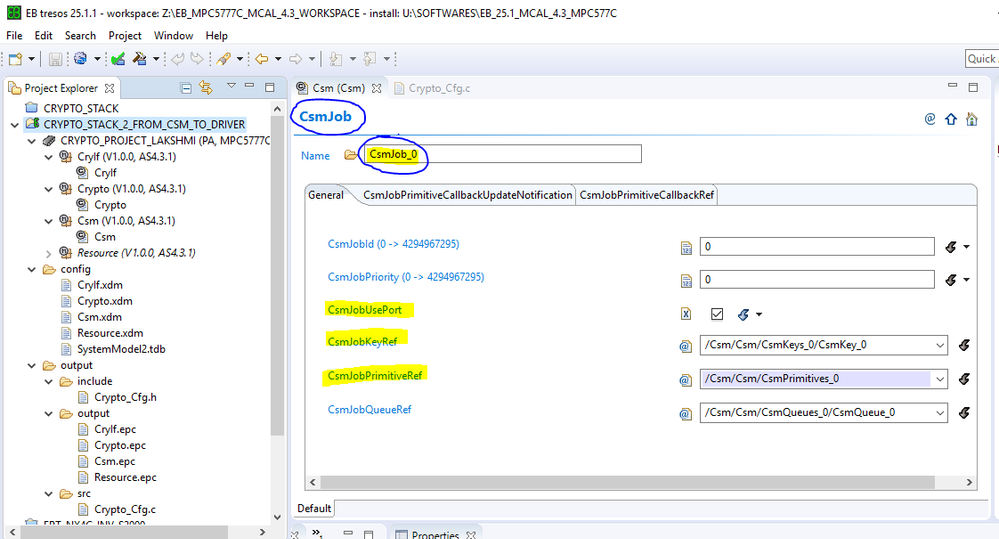Open the Generate project dropdown arrow
This screenshot has width=999, height=539.
point(156,59)
